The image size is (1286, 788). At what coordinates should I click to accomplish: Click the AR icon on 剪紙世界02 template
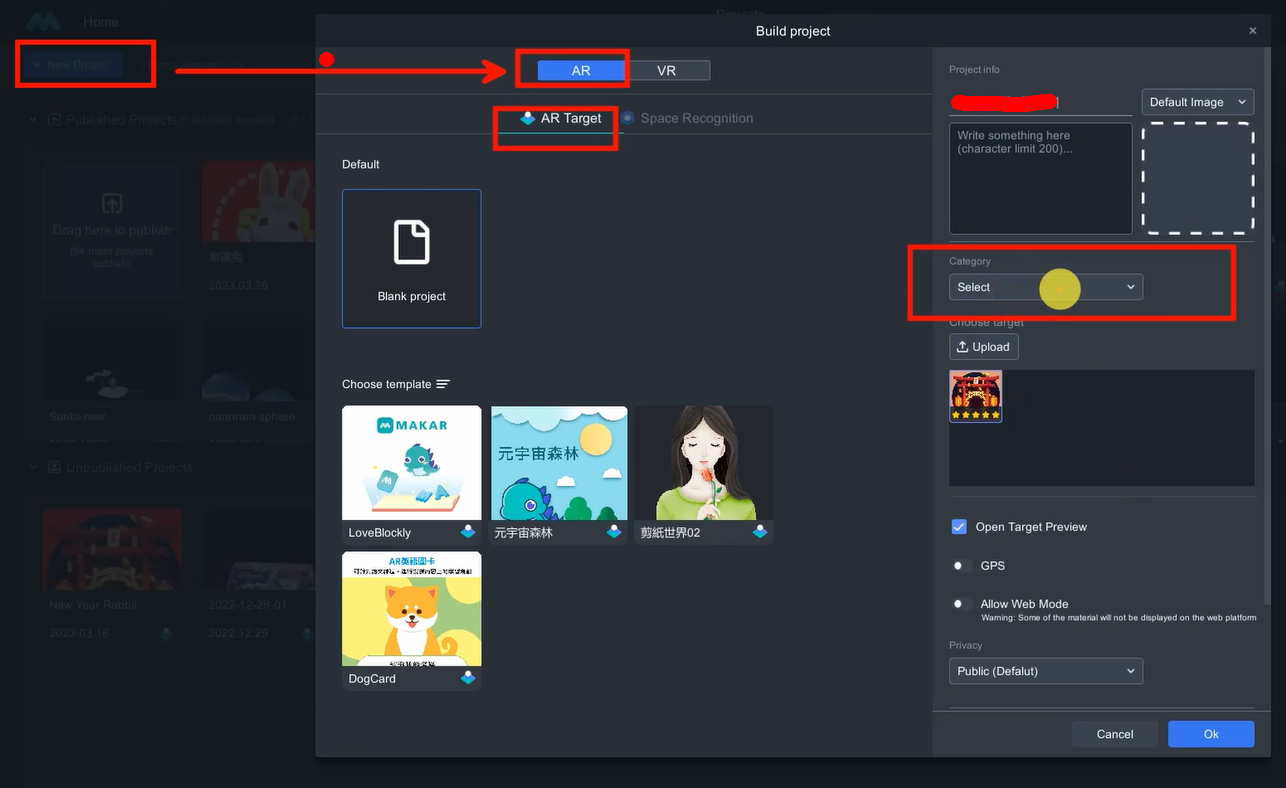pyautogui.click(x=760, y=532)
